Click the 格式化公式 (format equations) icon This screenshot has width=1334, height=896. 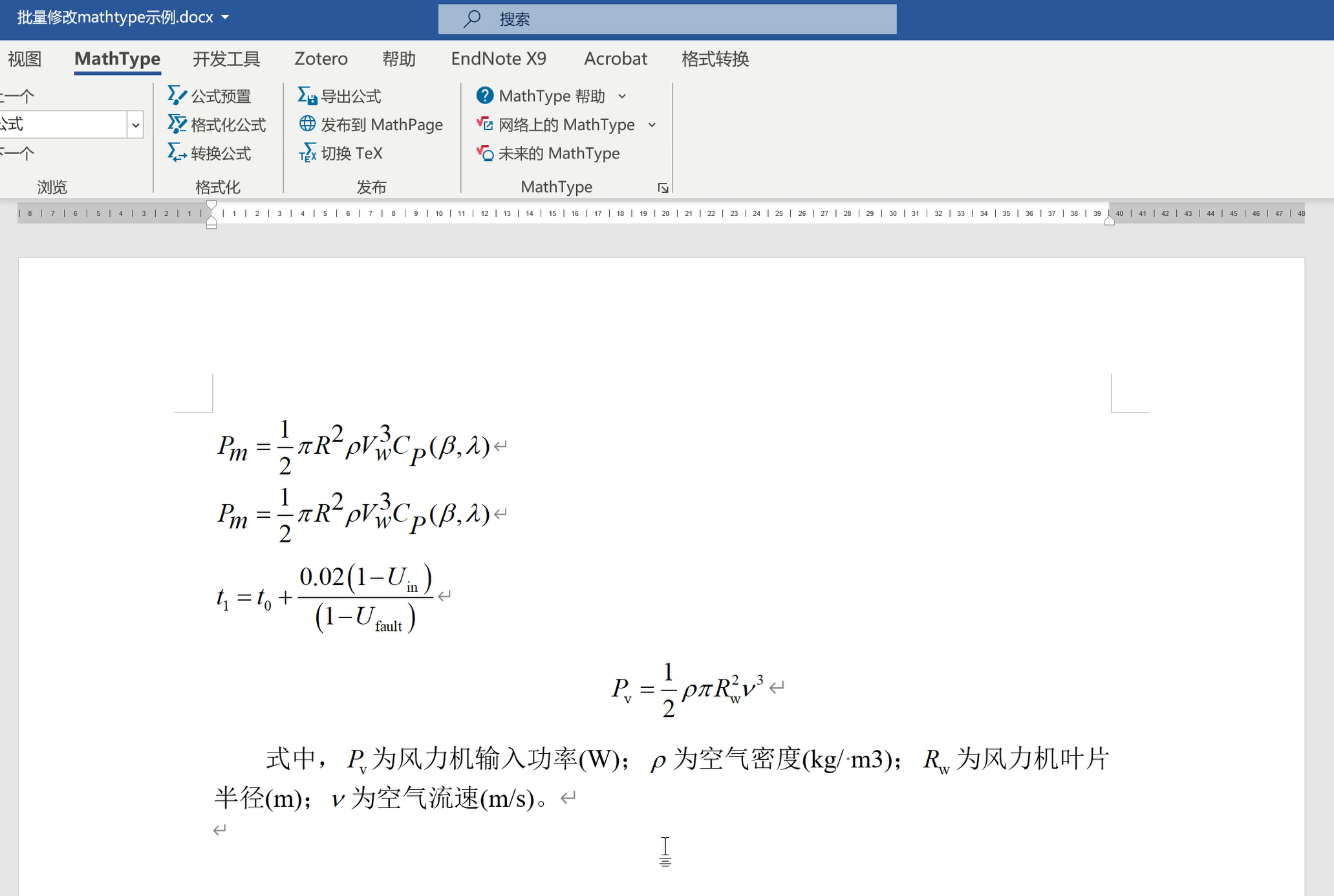click(x=177, y=124)
